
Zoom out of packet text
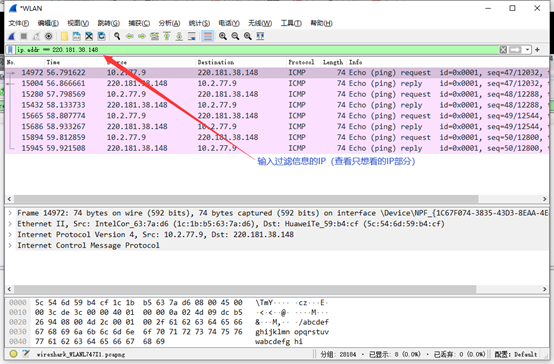(x=235, y=36)
